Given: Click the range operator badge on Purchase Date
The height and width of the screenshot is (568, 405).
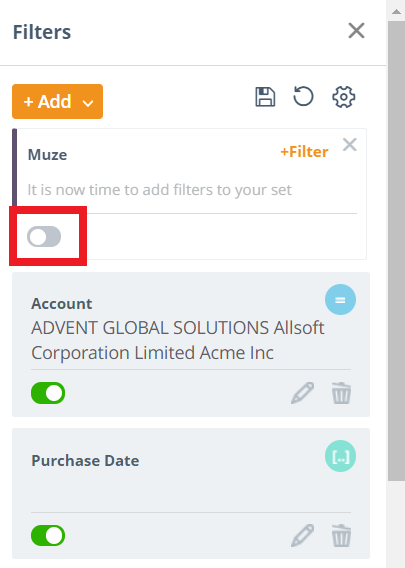Looking at the screenshot, I should pos(340,456).
